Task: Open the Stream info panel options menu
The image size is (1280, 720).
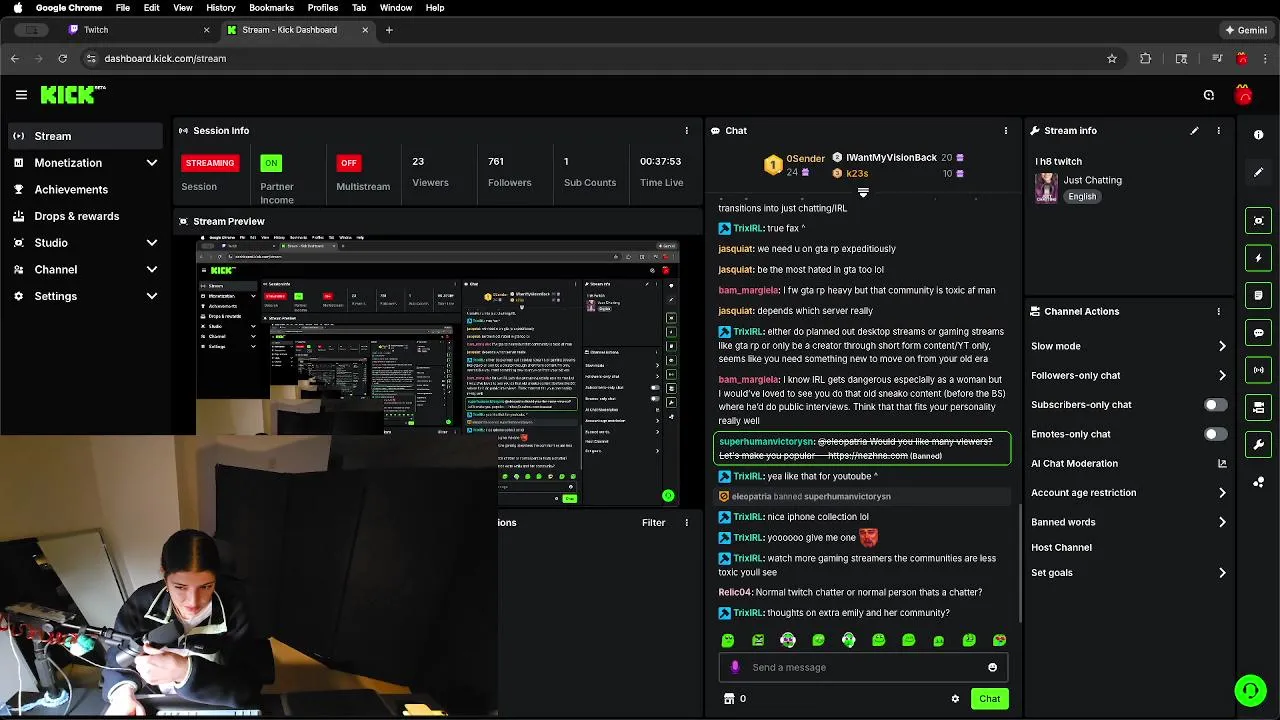Action: click(x=1218, y=131)
